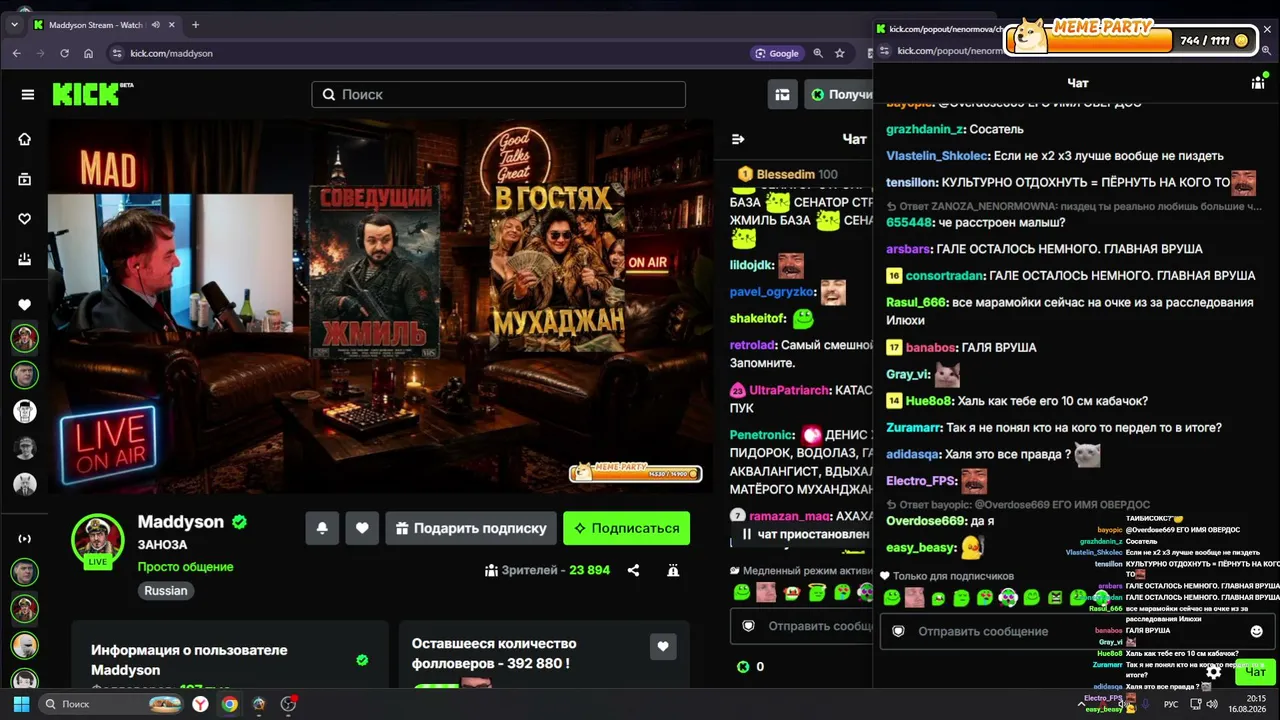Viewport: 1280px width, 720px height.
Task: Go to Home in the Kick sidebar
Action: 25,139
